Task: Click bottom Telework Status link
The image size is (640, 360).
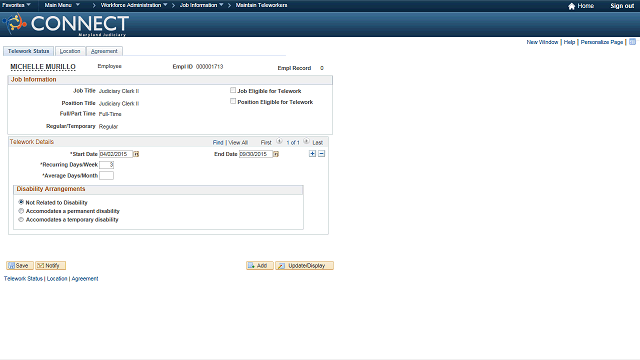Action: [23, 278]
